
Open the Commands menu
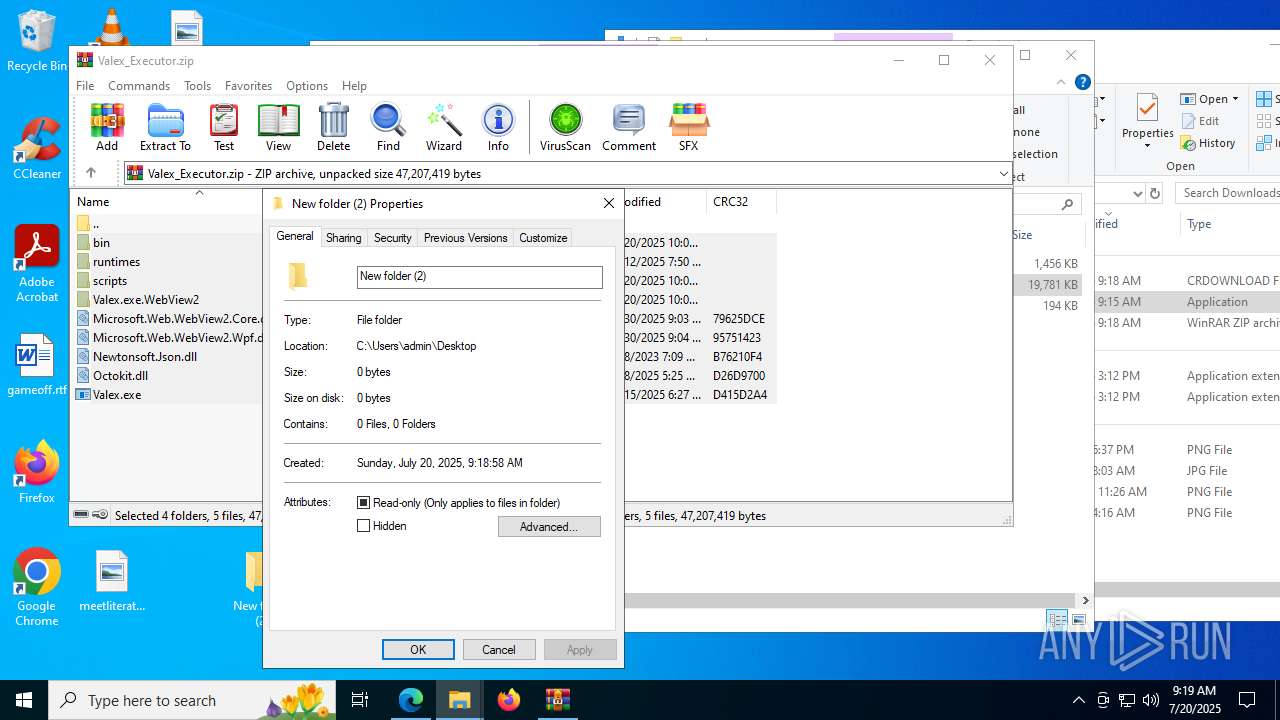[139, 86]
